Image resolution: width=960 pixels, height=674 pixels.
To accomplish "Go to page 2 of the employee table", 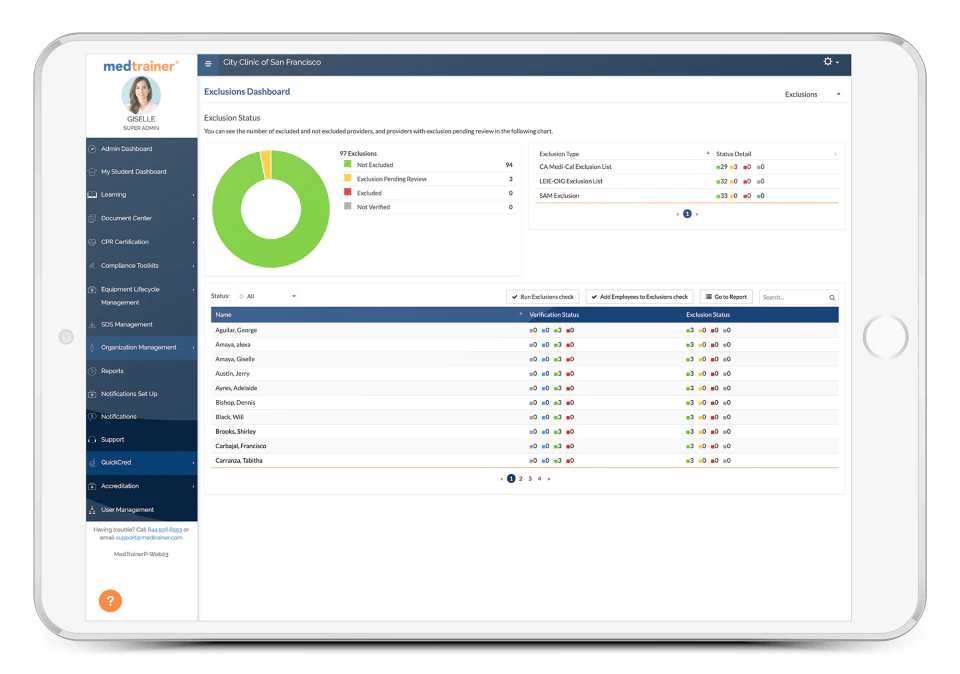I will pyautogui.click(x=520, y=479).
